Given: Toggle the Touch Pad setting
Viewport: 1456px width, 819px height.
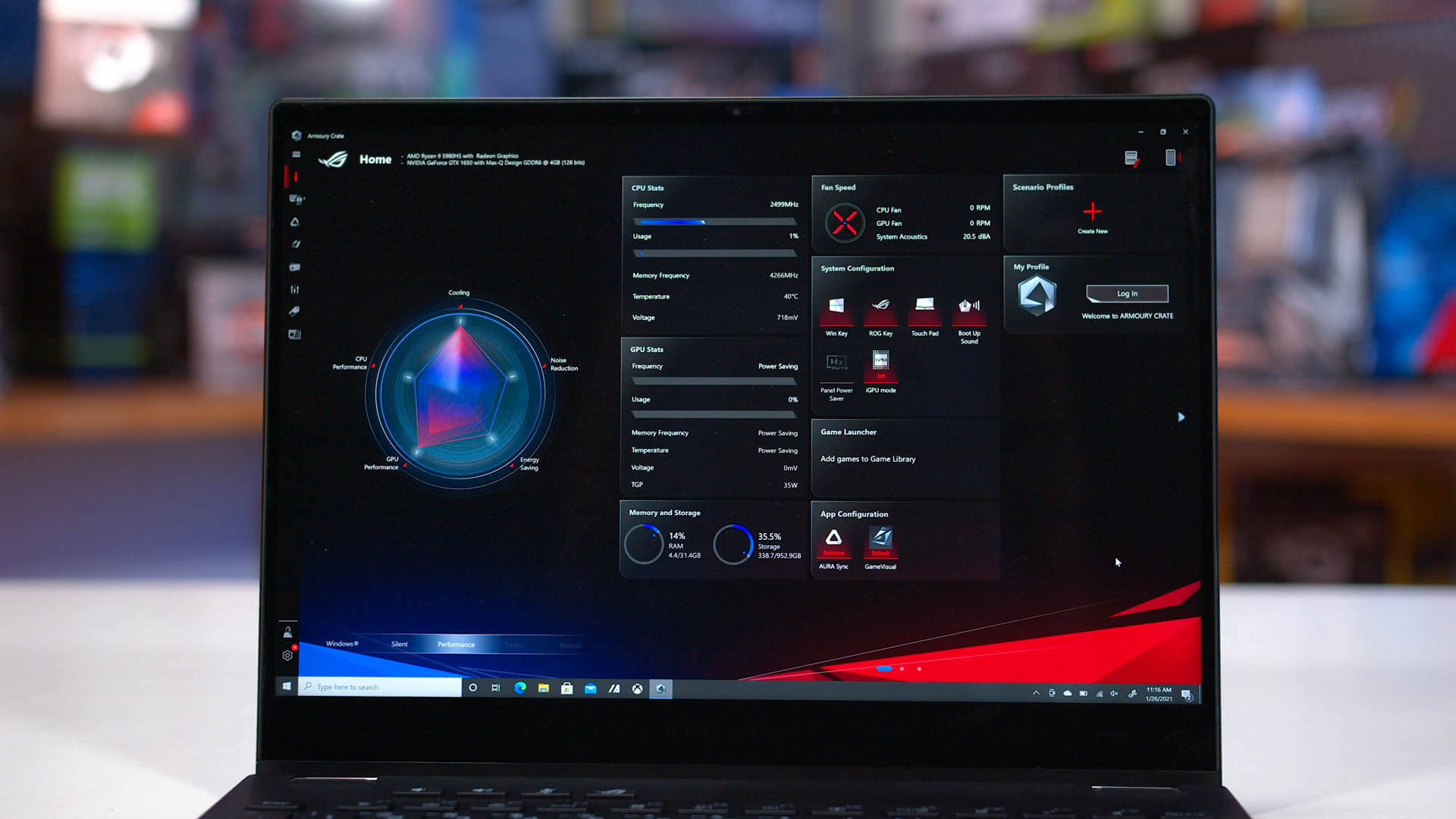Looking at the screenshot, I should (924, 315).
